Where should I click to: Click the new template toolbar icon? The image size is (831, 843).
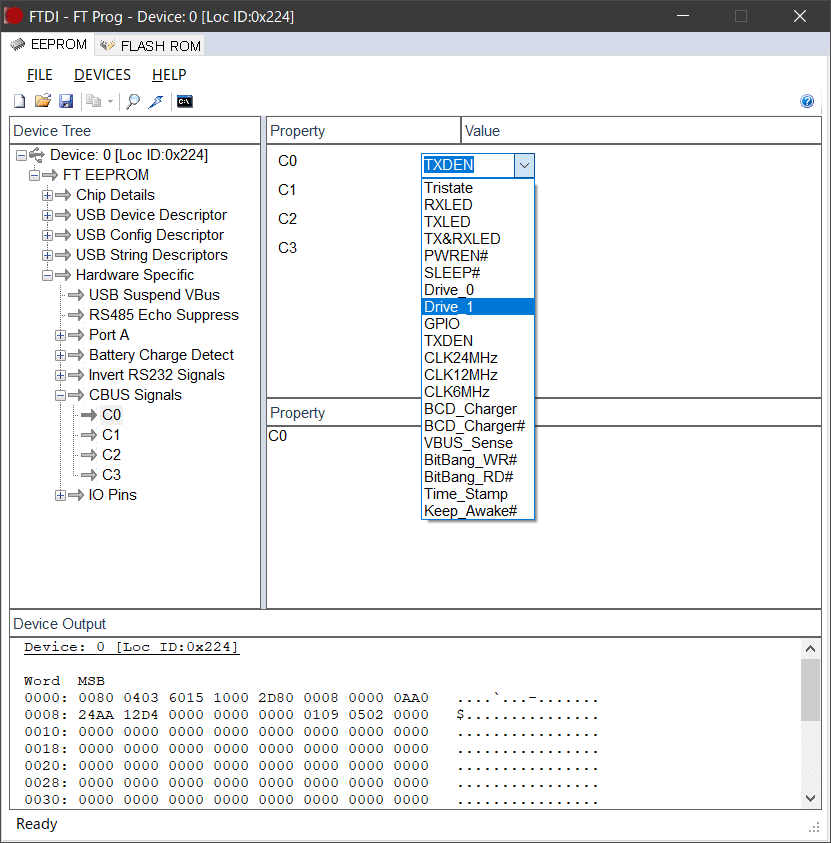click(x=20, y=101)
